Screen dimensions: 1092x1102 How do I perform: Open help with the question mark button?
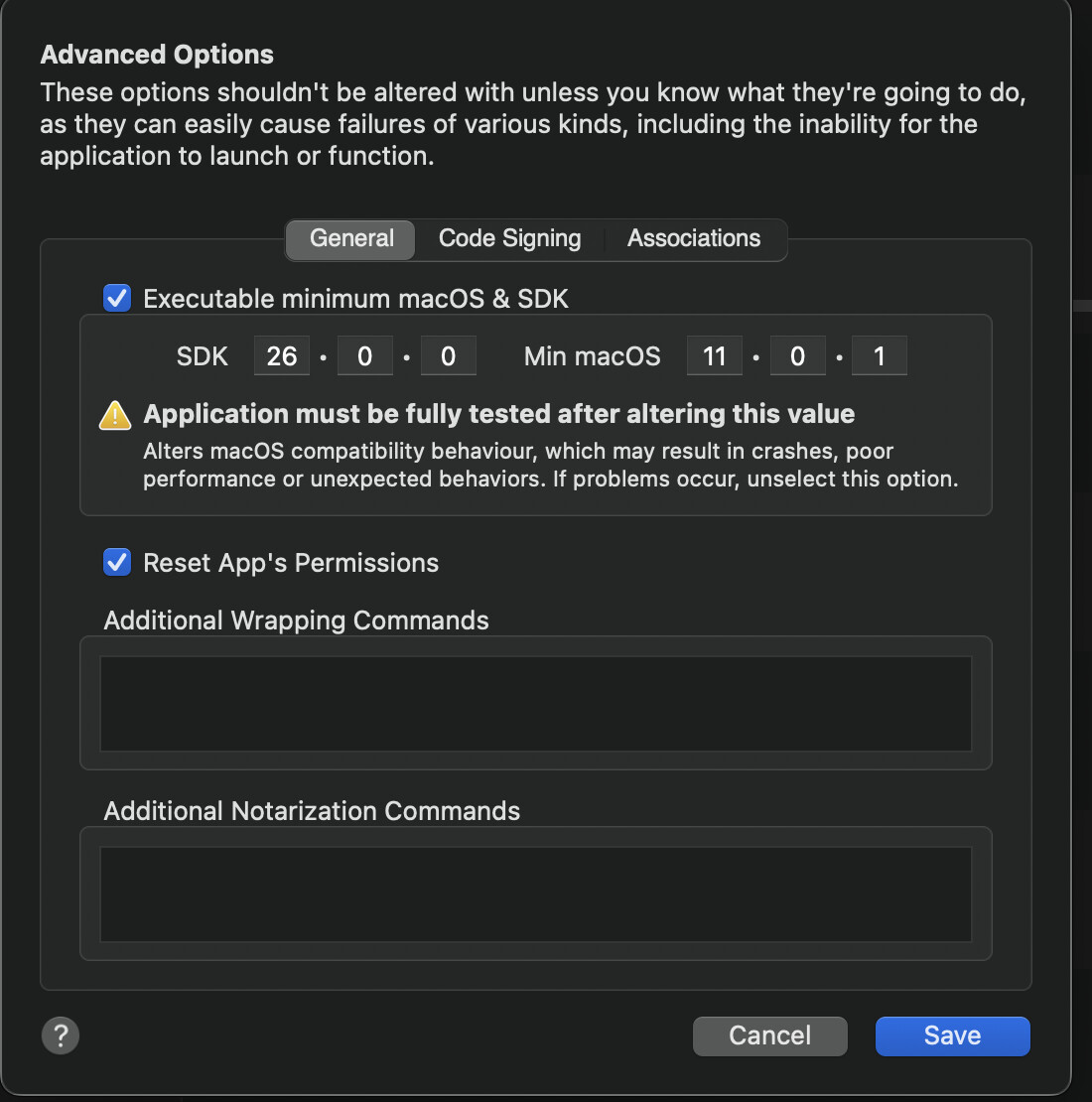(x=61, y=1035)
